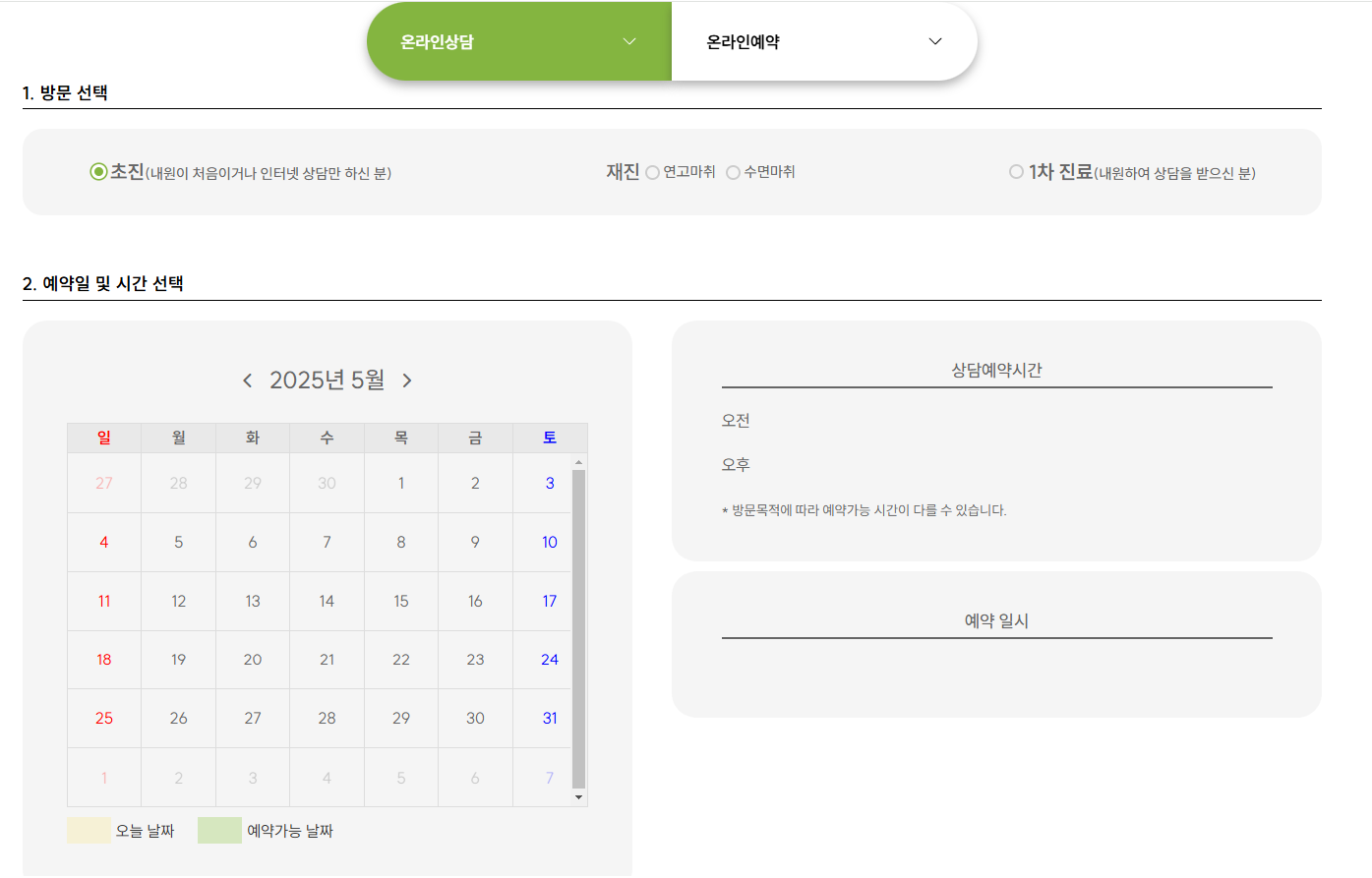The image size is (1372, 878).
Task: Select Sunday May 25 in the calendar
Action: (104, 718)
